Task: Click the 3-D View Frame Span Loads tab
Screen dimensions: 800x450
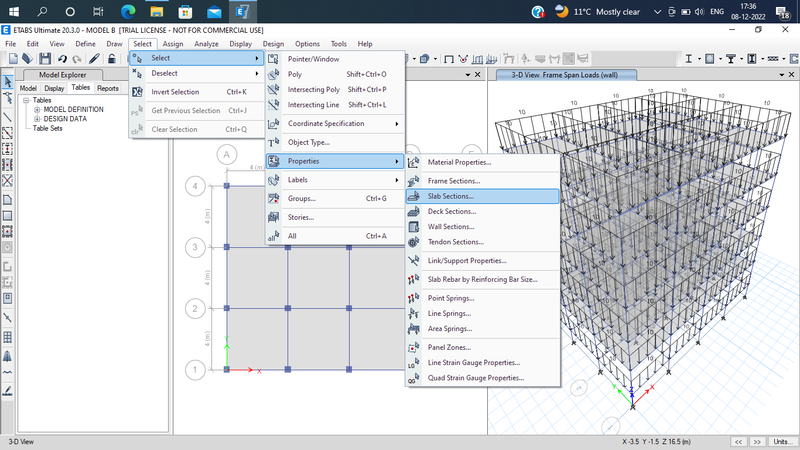Action: pyautogui.click(x=566, y=75)
